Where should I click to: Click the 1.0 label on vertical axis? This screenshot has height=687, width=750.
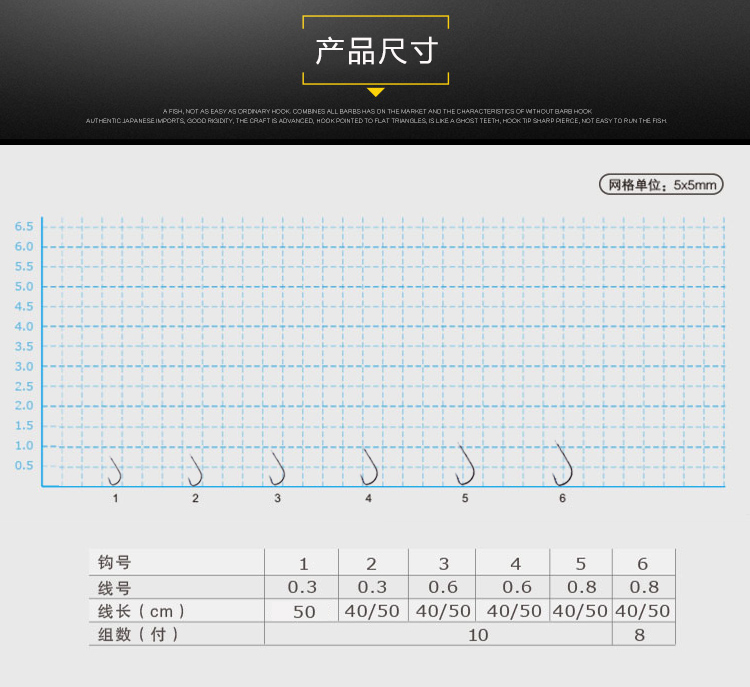(24, 446)
